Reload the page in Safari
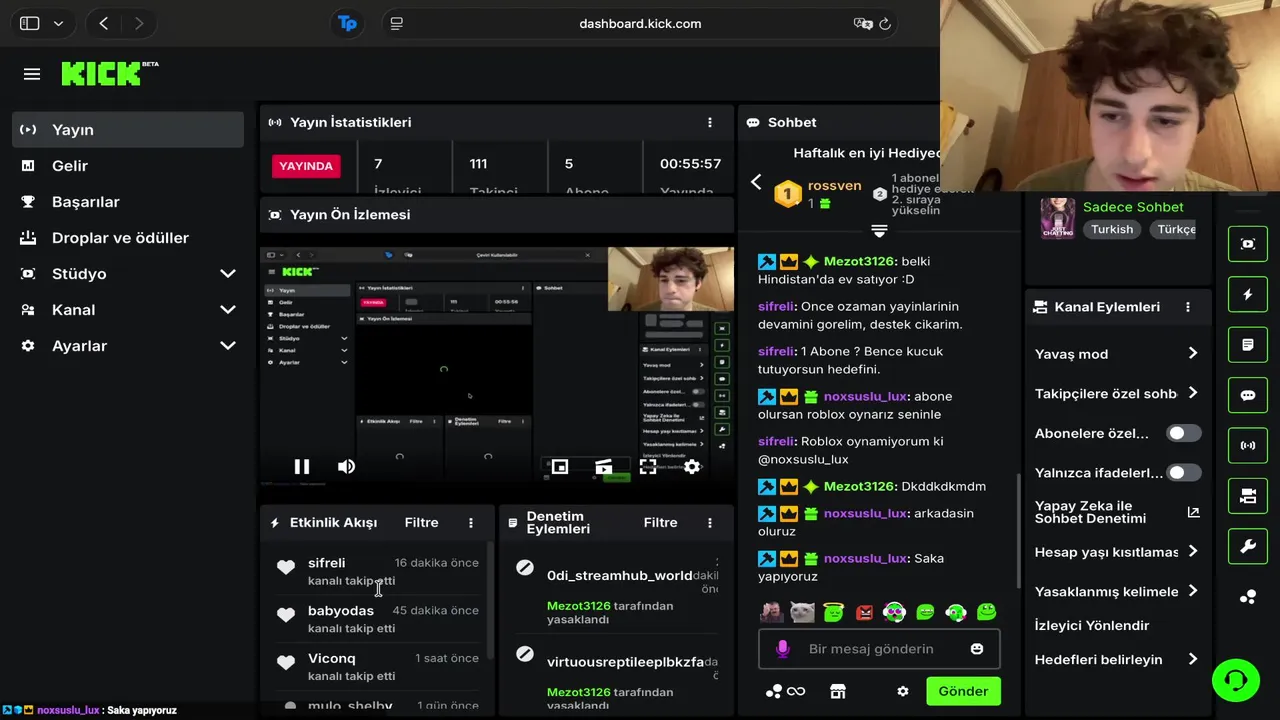 click(x=885, y=23)
